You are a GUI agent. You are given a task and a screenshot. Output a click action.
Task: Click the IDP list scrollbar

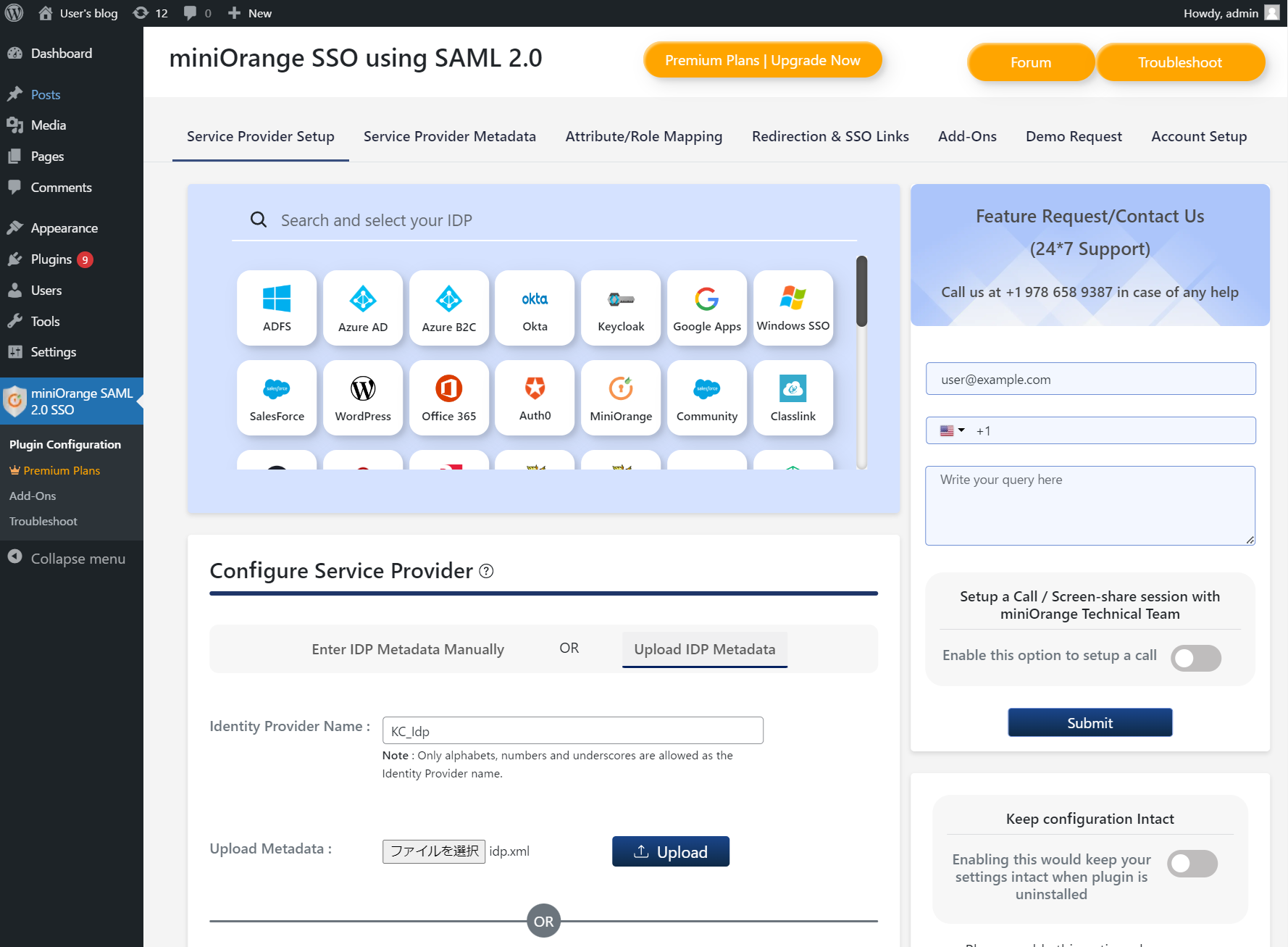point(861,291)
